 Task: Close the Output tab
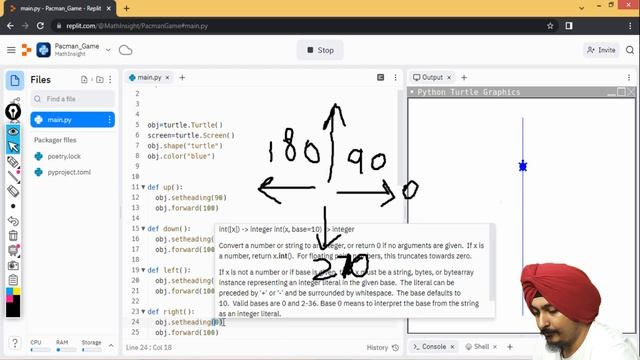pos(449,78)
